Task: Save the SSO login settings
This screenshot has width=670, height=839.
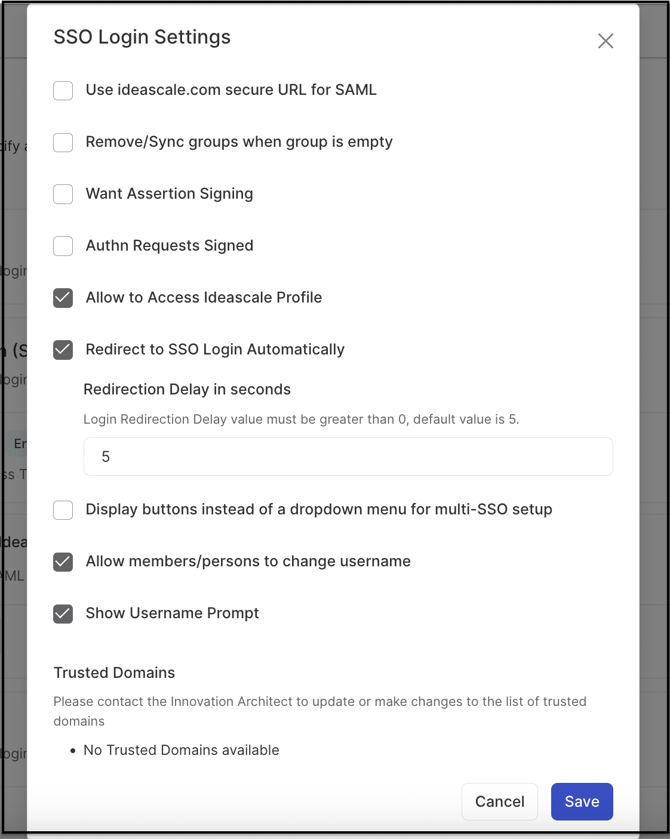Action: coord(581,801)
